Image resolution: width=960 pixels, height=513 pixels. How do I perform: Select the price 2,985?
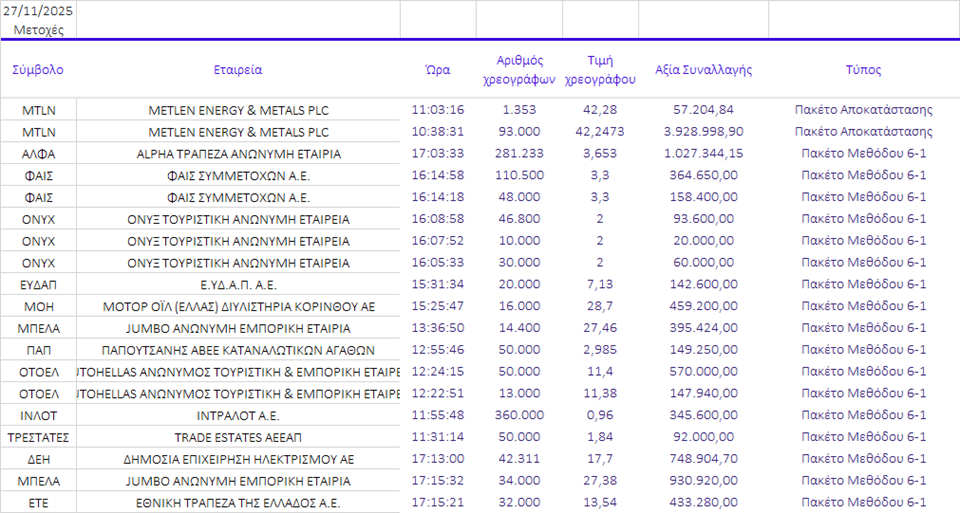tap(600, 350)
